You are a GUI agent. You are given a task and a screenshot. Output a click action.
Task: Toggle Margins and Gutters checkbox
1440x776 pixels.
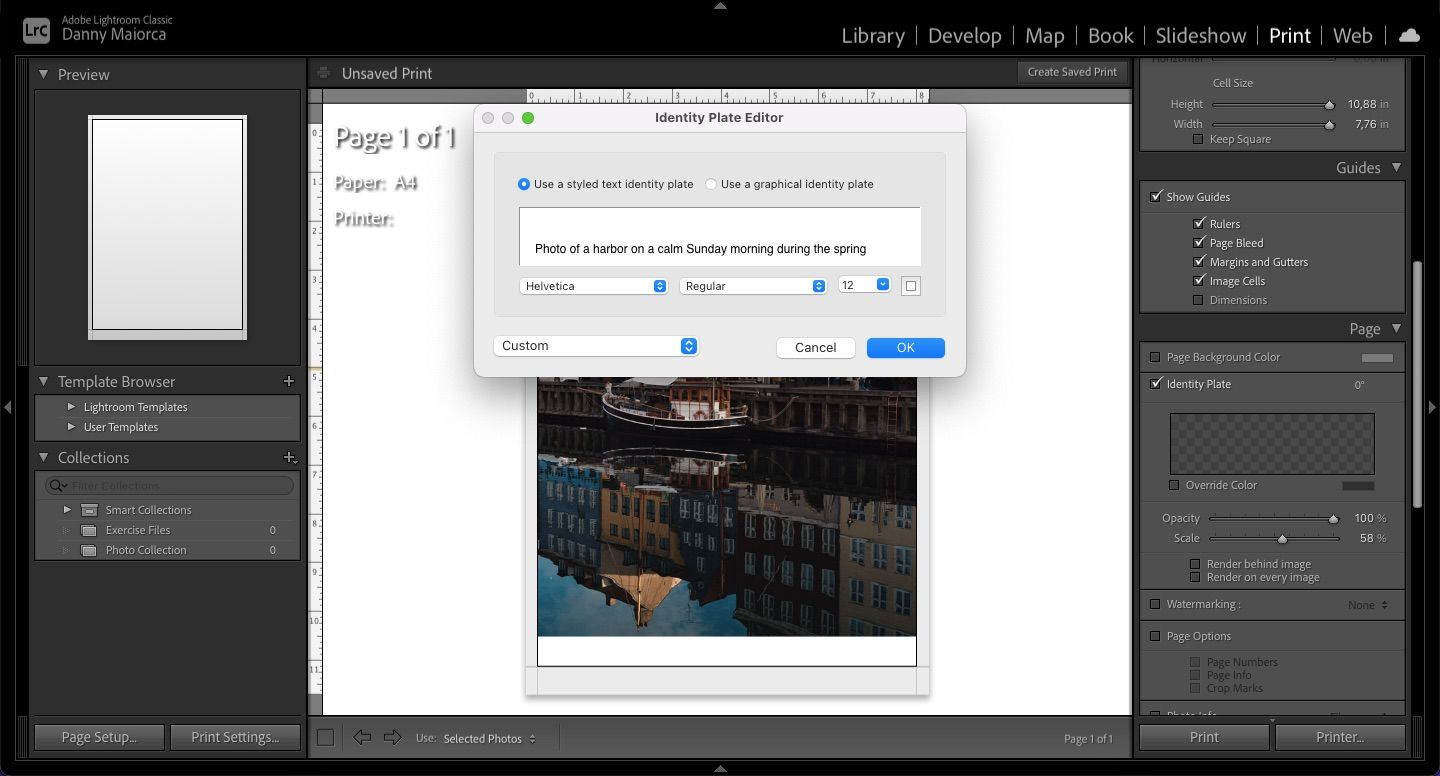point(1199,261)
